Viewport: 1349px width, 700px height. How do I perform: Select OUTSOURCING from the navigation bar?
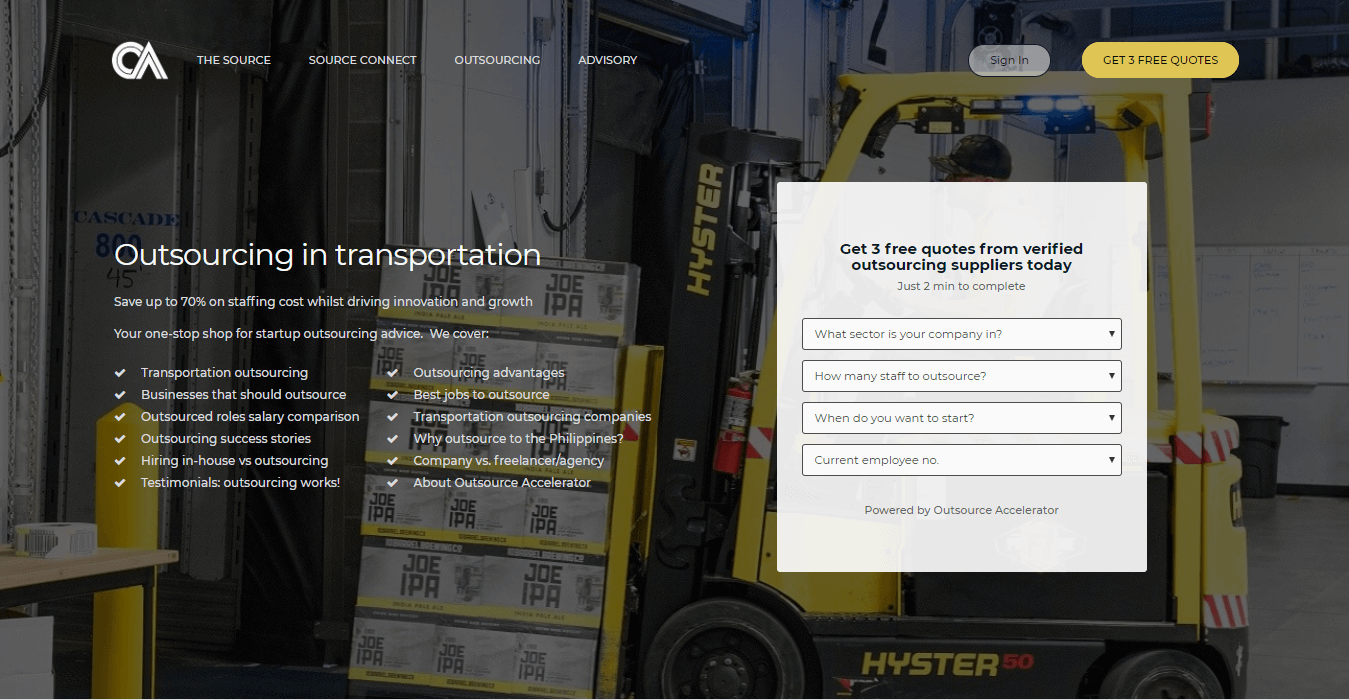[497, 60]
